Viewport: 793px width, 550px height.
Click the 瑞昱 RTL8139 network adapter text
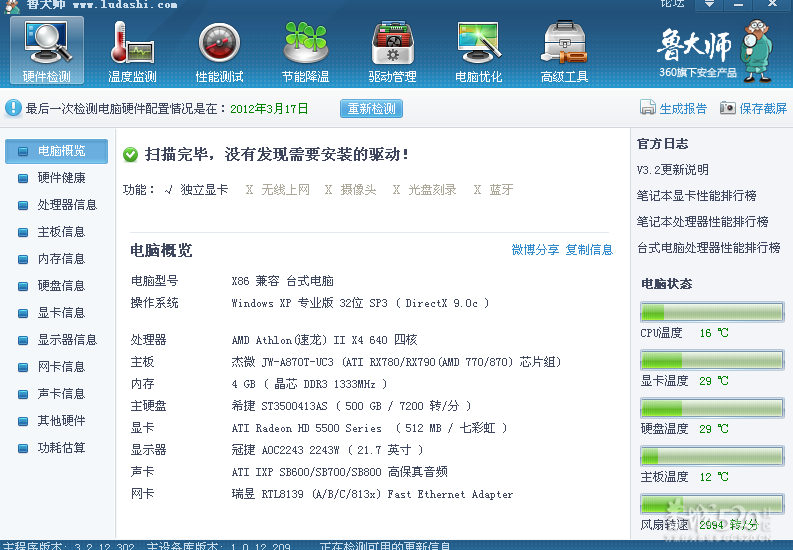pyautogui.click(x=372, y=494)
